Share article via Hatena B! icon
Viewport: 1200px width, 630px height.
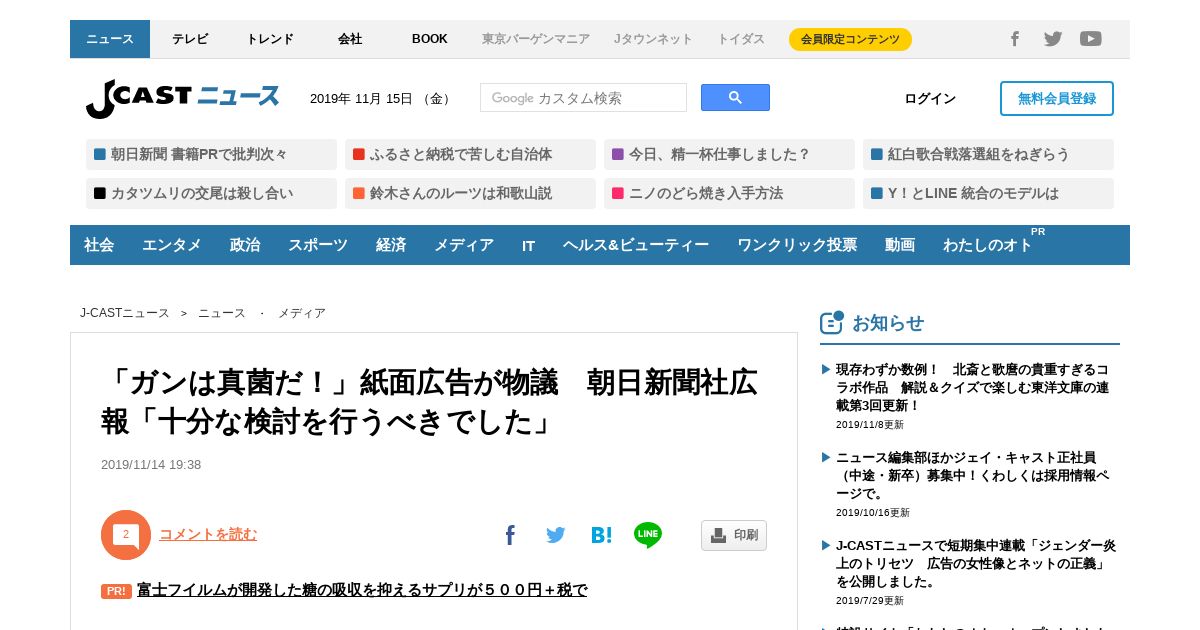click(x=601, y=535)
